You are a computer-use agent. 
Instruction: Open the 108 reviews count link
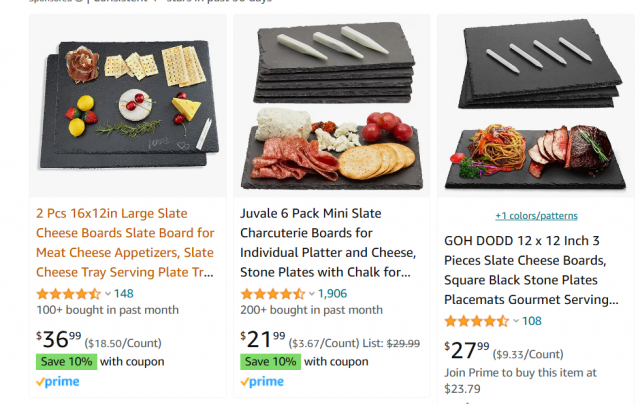pos(532,321)
